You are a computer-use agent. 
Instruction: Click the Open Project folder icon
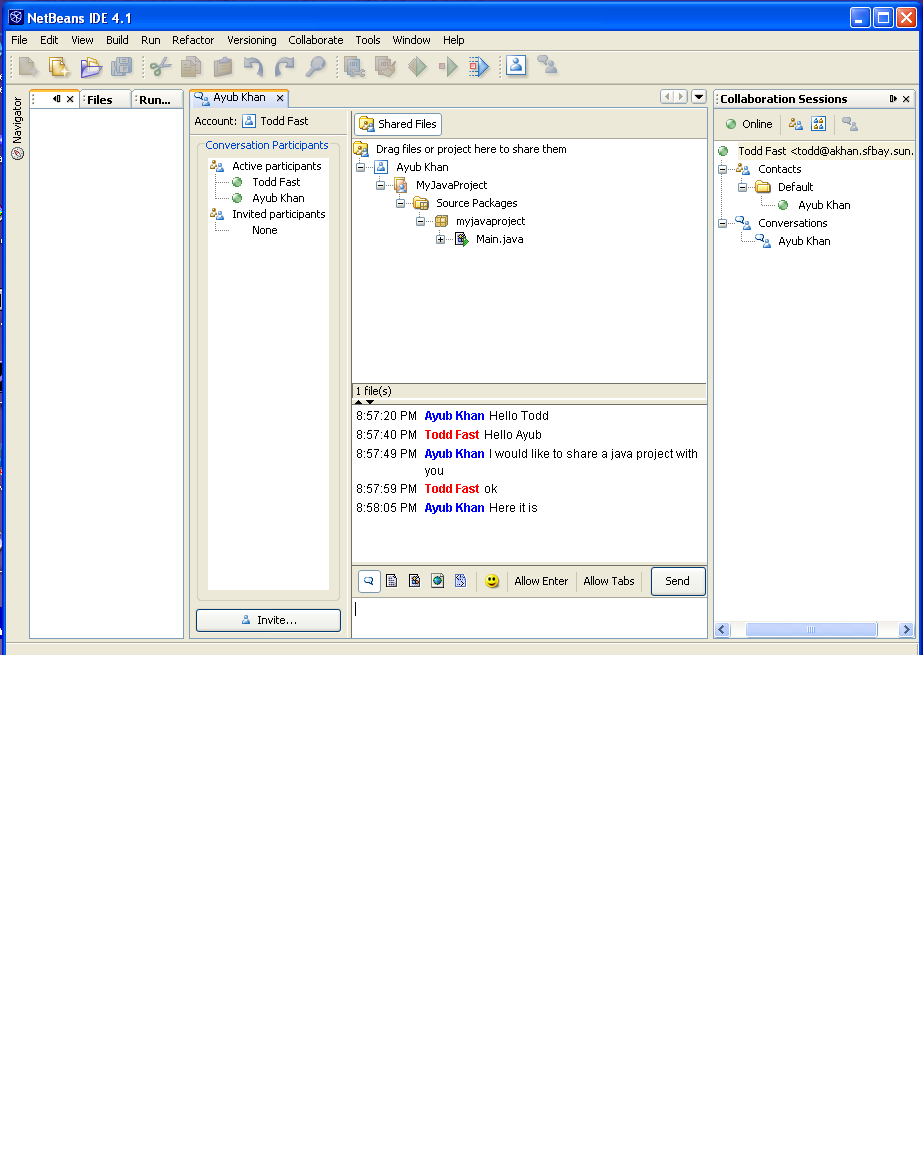coord(91,67)
